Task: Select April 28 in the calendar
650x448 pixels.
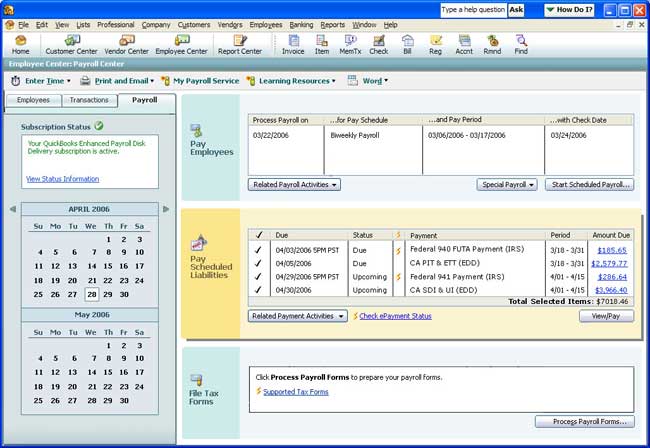Action: click(92, 295)
